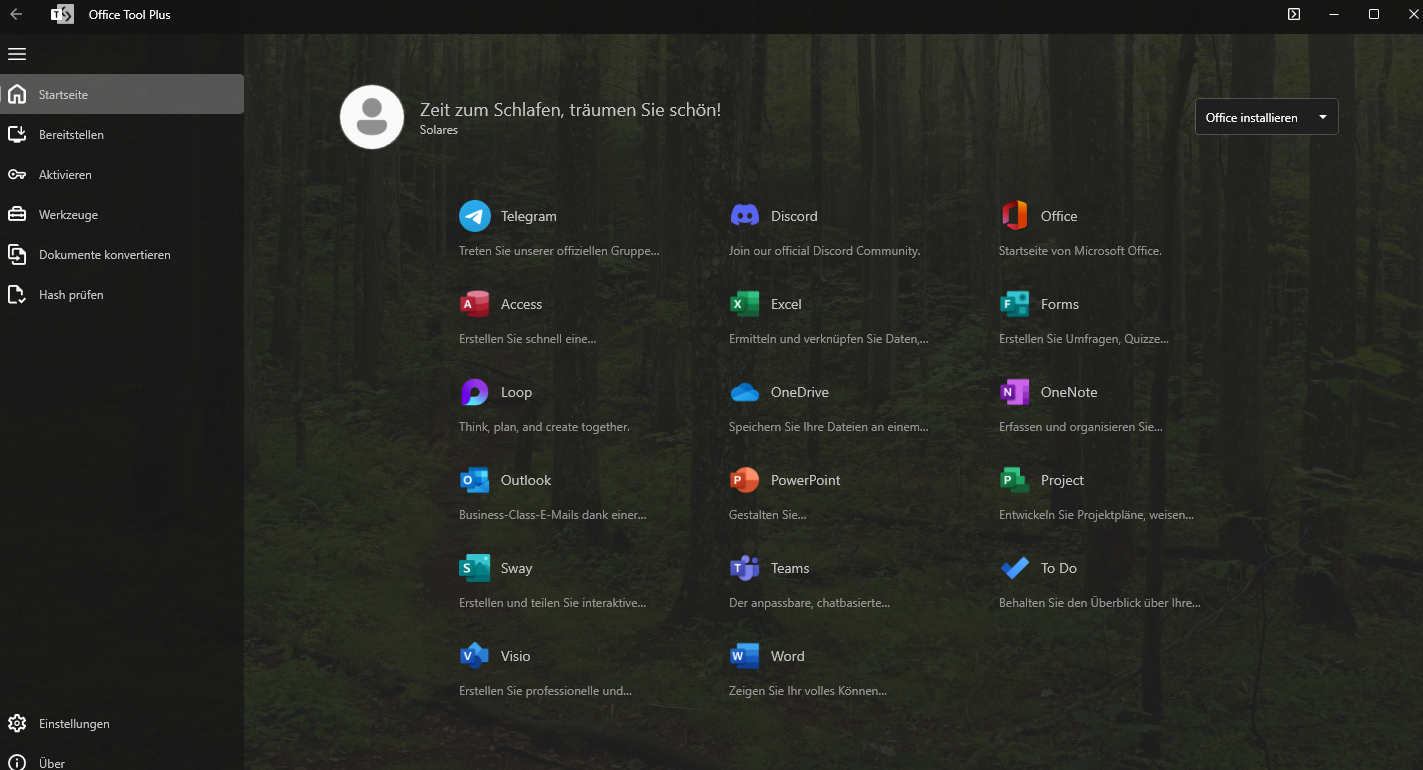Viewport: 1423px width, 770px height.
Task: Click the Telegram link label
Action: (529, 216)
